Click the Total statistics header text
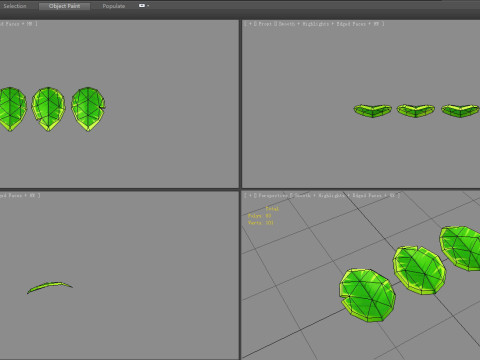480x360 pixels. coord(272,209)
